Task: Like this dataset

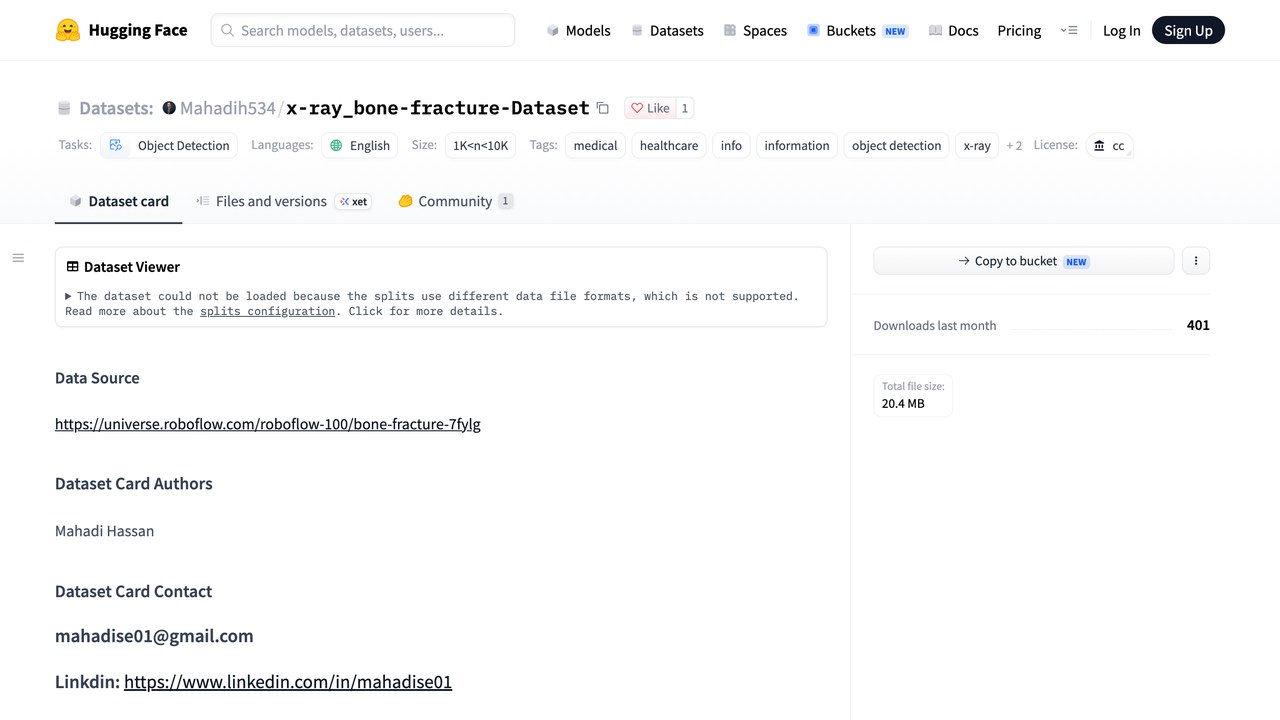Action: pyautogui.click(x=650, y=108)
